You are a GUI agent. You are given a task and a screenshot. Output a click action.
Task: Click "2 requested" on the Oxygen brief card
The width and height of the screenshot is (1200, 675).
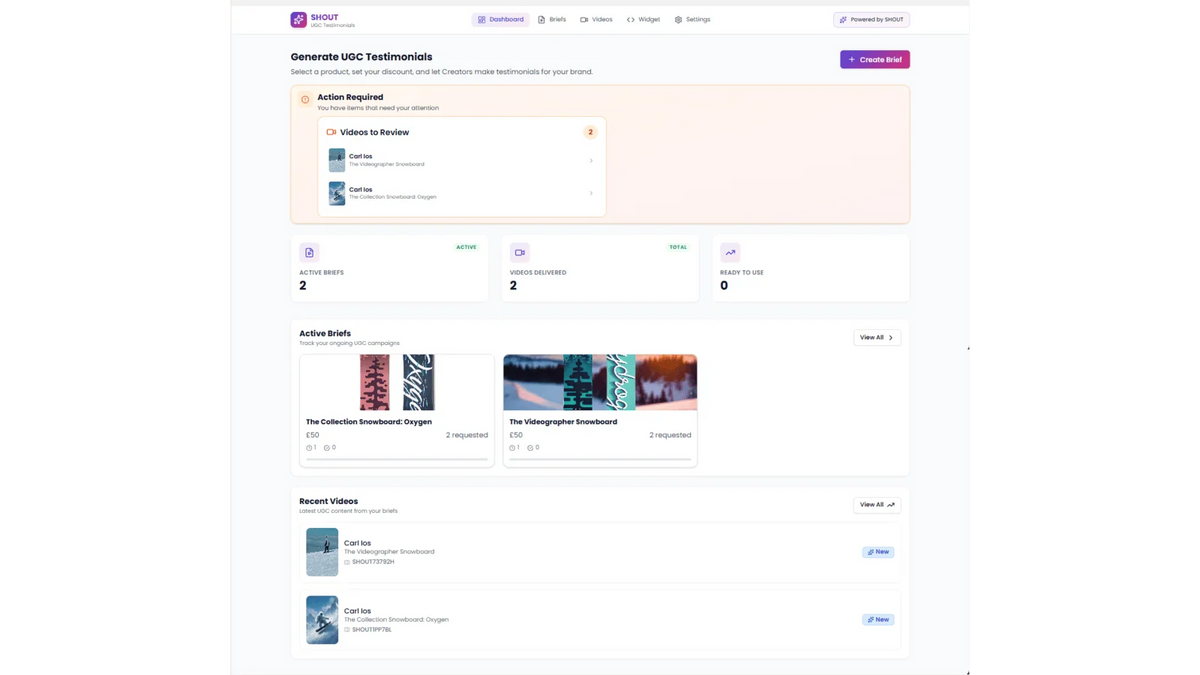point(467,435)
